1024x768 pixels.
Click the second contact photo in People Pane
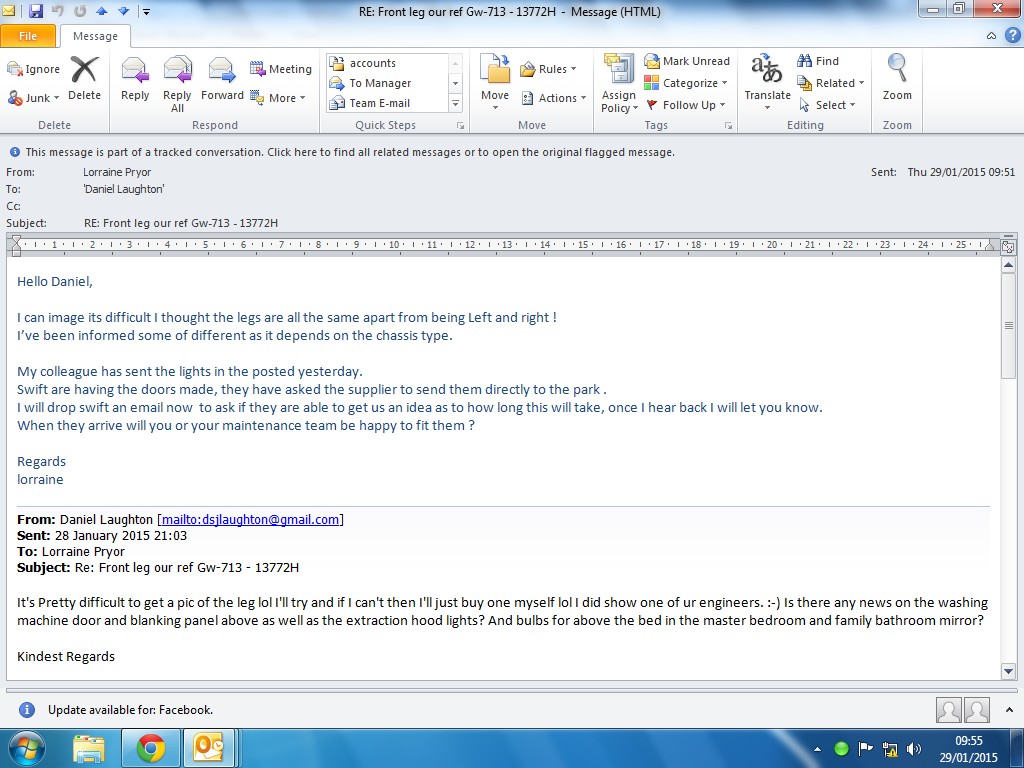point(977,710)
